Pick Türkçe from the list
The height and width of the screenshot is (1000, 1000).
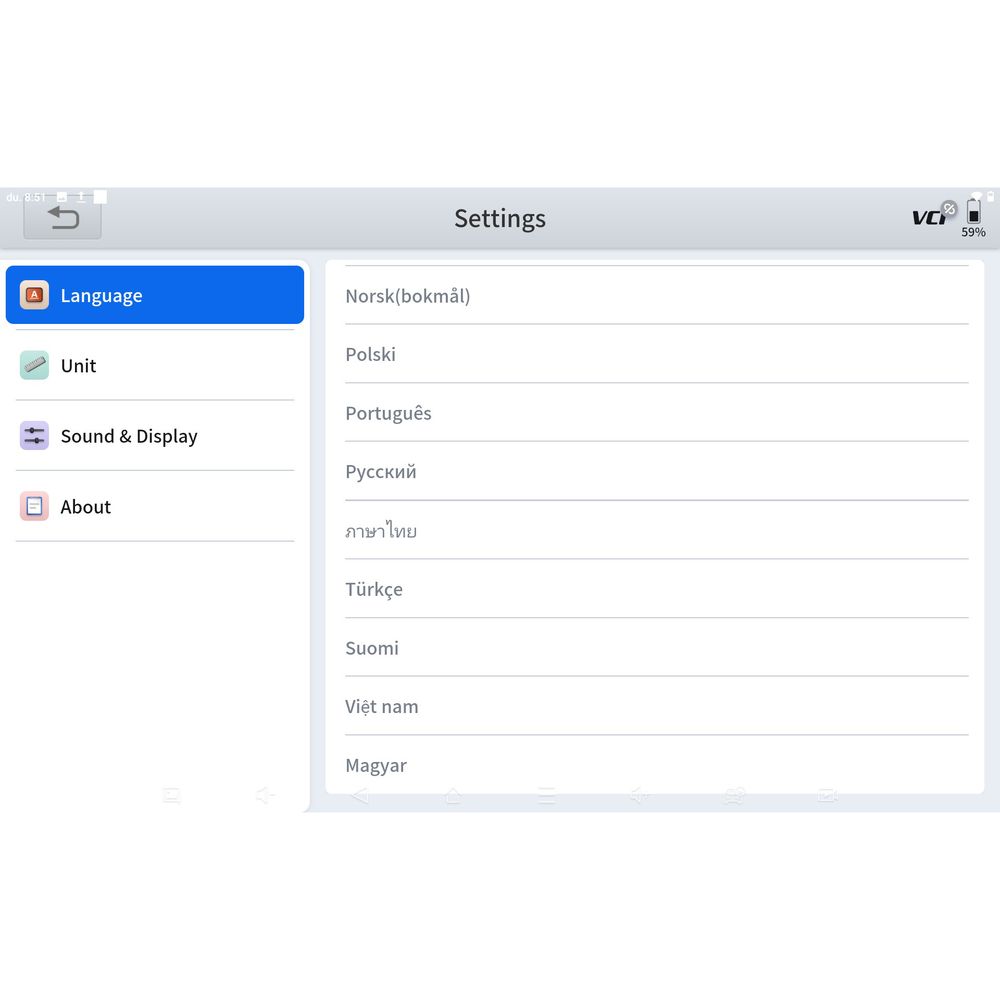[x=656, y=589]
